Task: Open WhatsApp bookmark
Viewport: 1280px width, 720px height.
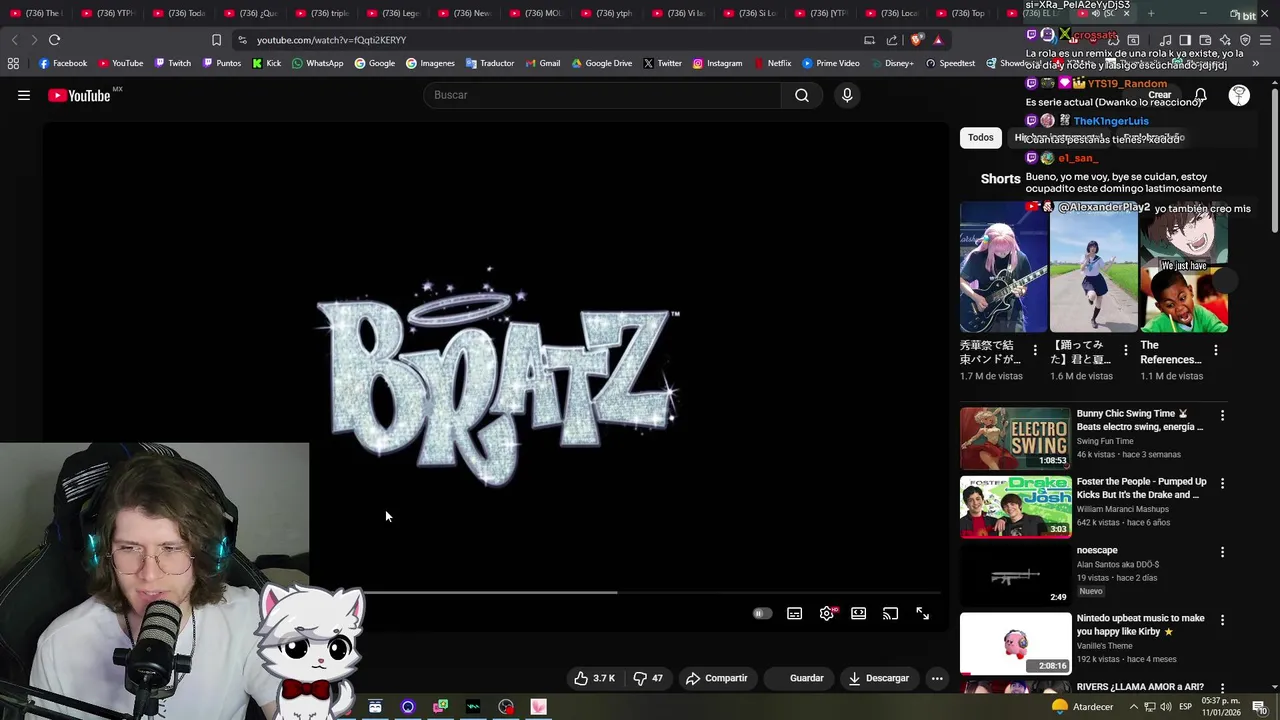Action: pos(318,63)
